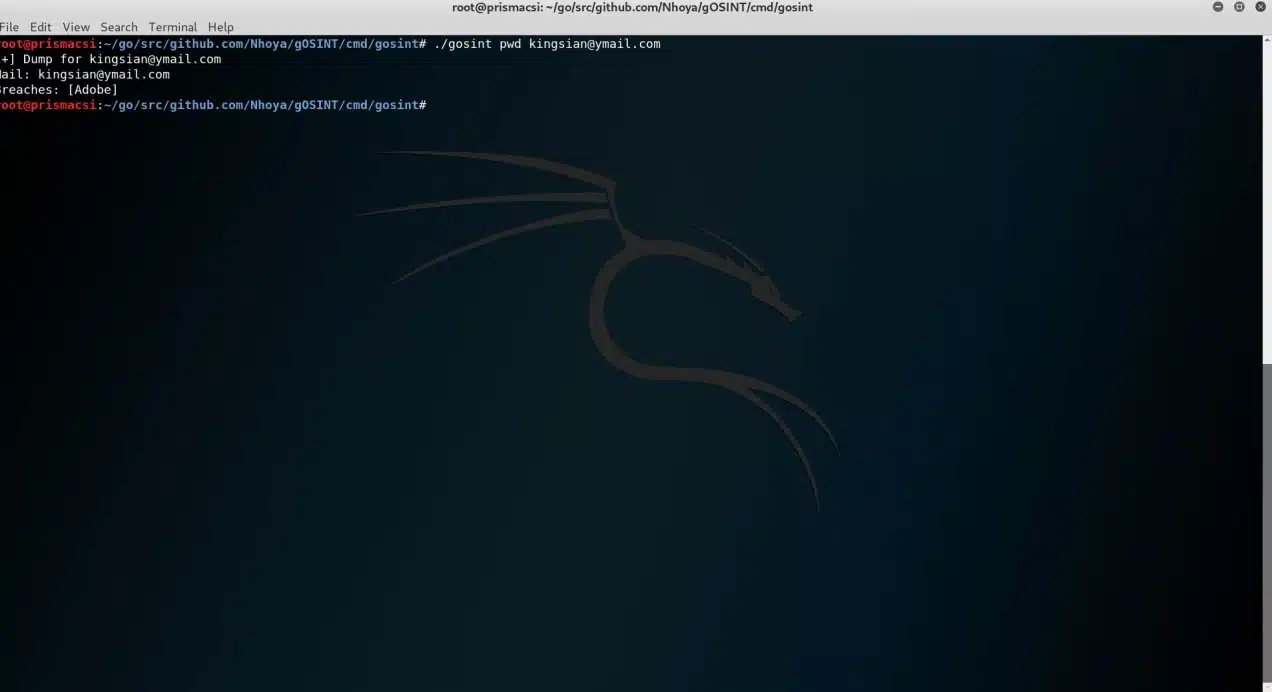Image resolution: width=1272 pixels, height=692 pixels.
Task: Click the 'Dump for kingsian@ymail.com' output line
Action: click(x=110, y=59)
